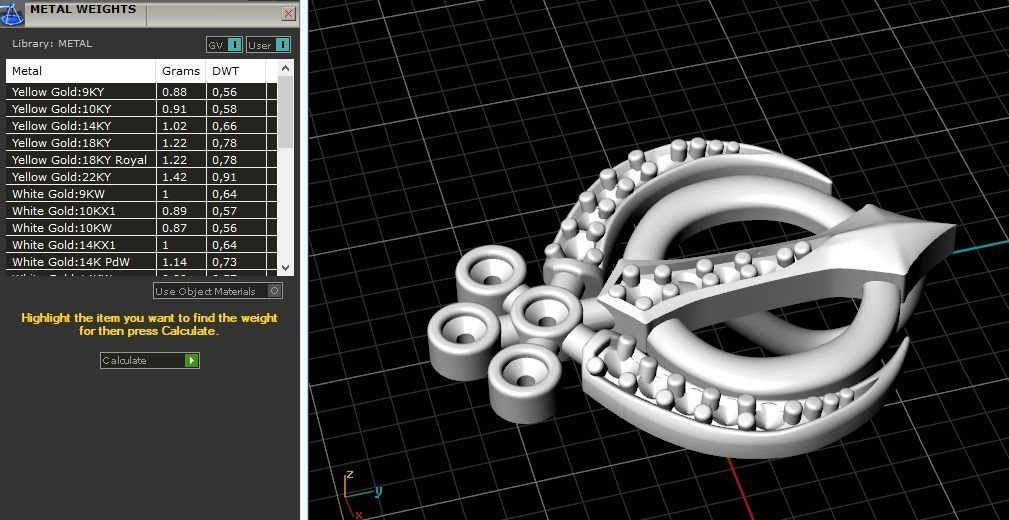The width and height of the screenshot is (1009, 520).
Task: Click grams value 1.42 for 22KY
Action: click(x=174, y=177)
